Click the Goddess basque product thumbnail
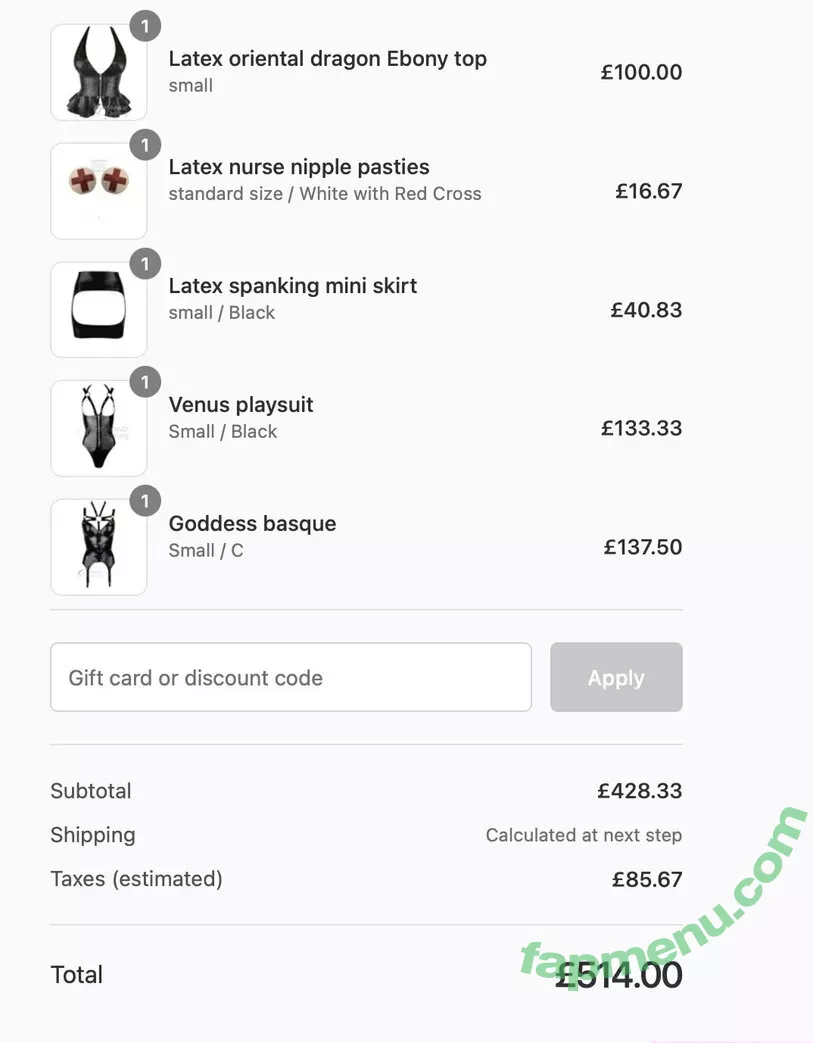 (98, 547)
